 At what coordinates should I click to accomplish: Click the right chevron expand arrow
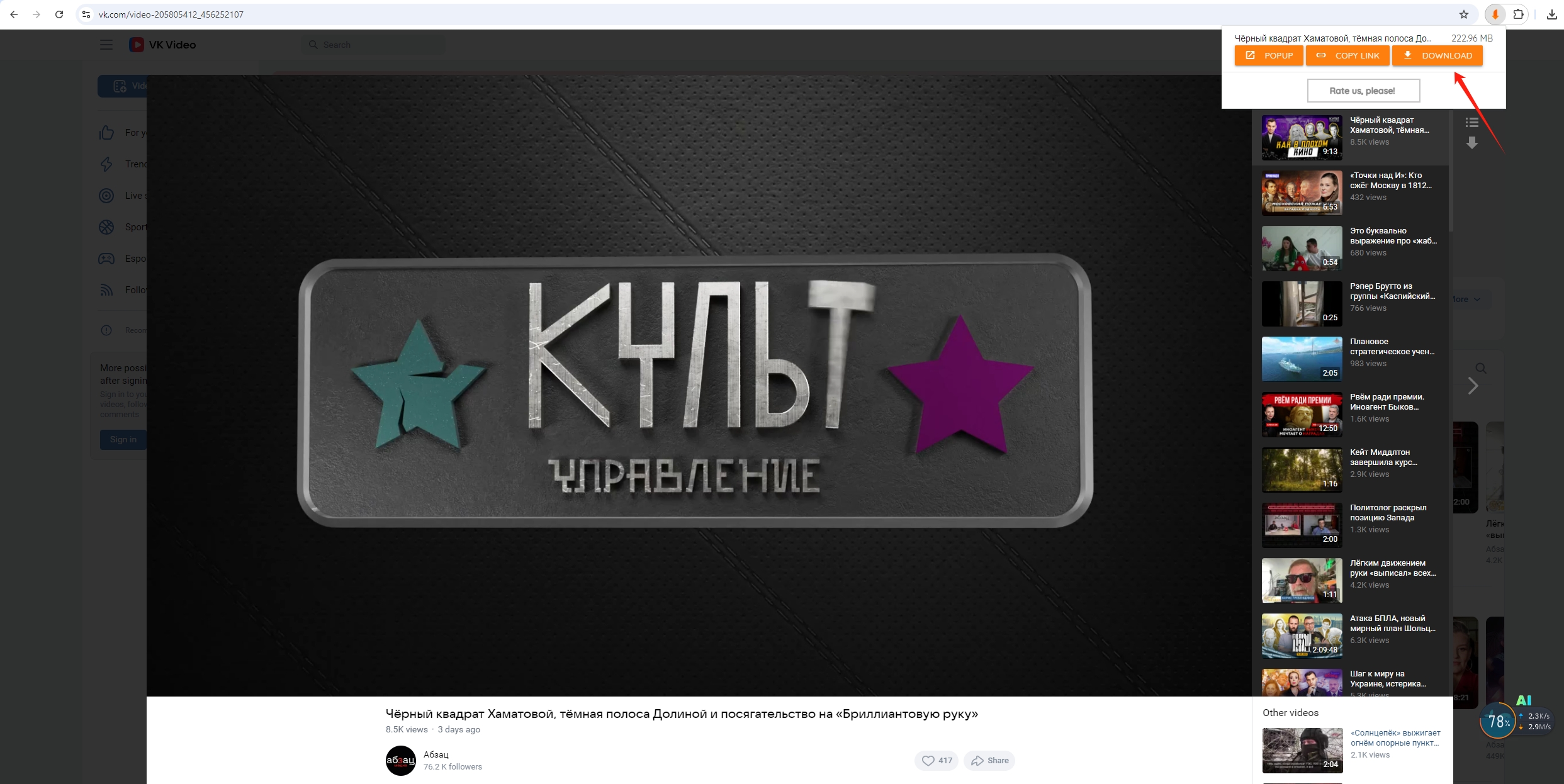point(1472,385)
